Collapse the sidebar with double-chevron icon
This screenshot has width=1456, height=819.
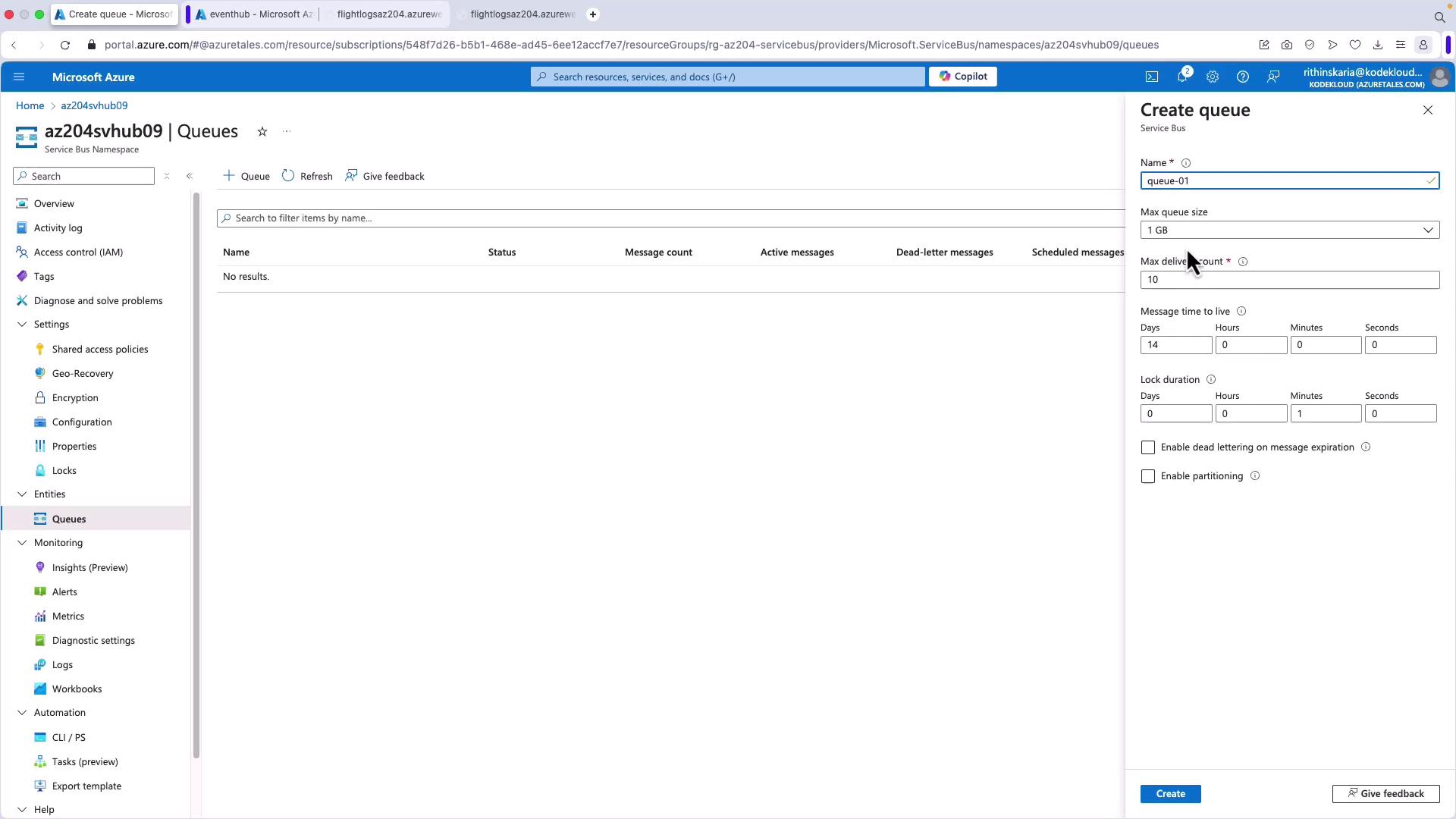pos(190,176)
